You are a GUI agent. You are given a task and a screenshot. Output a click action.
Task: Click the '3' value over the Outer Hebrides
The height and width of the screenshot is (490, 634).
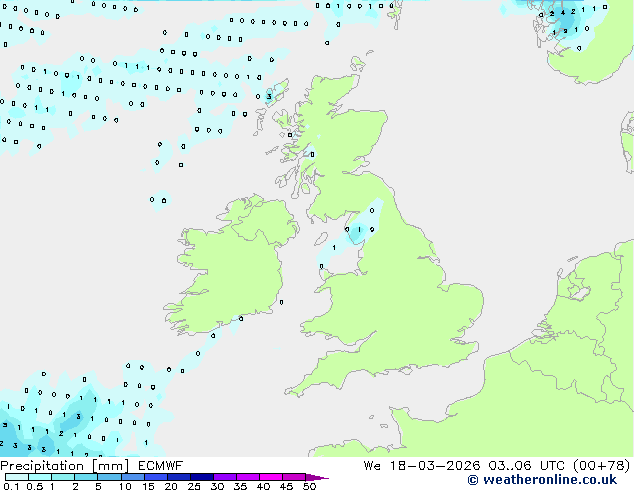click(269, 97)
